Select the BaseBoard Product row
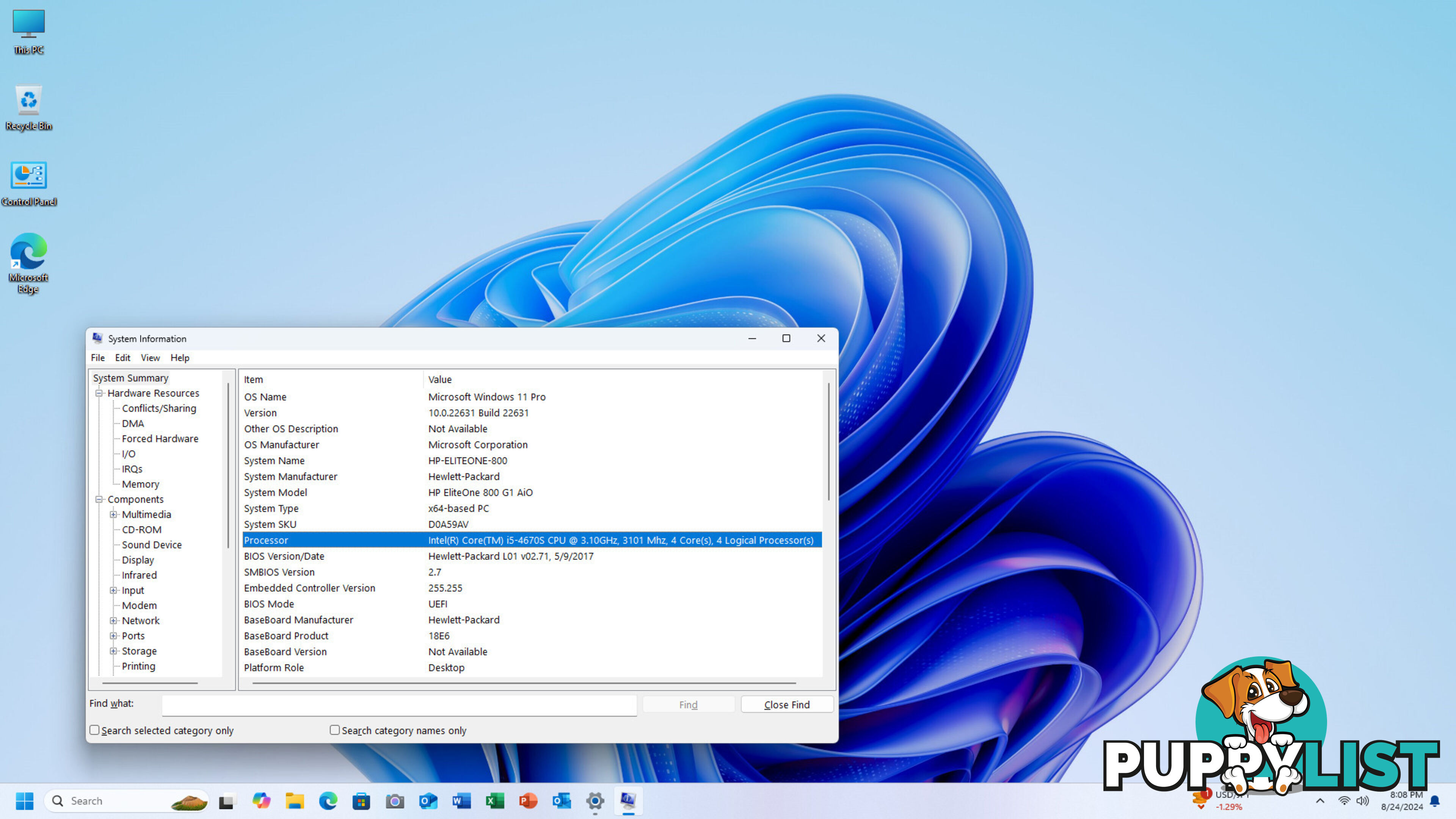This screenshot has height=819, width=1456. tap(532, 636)
